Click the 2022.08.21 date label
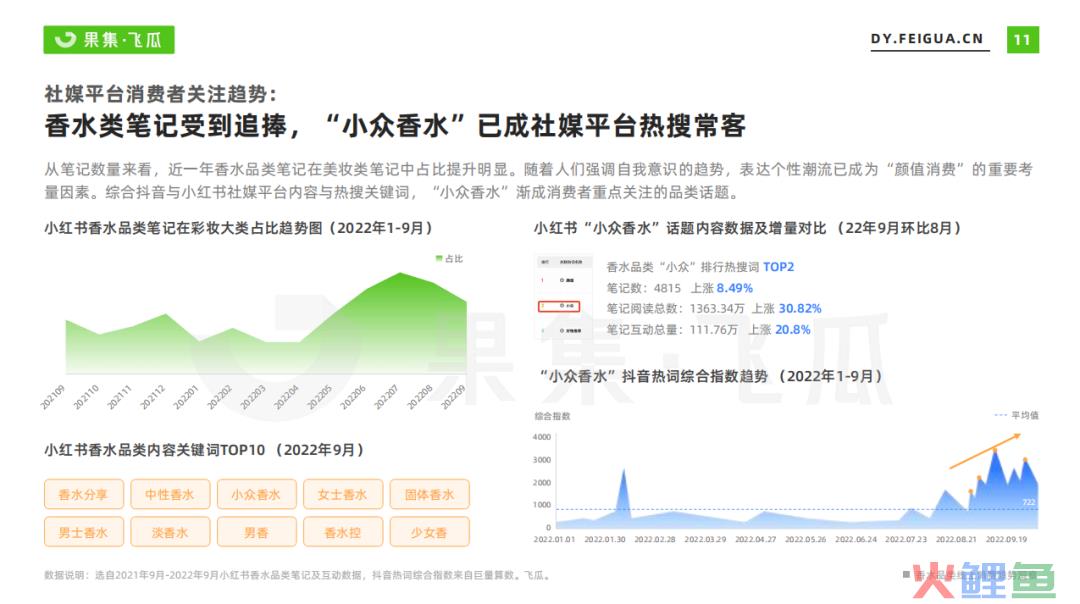Viewport: 1080px width, 604px height. pyautogui.click(x=957, y=539)
